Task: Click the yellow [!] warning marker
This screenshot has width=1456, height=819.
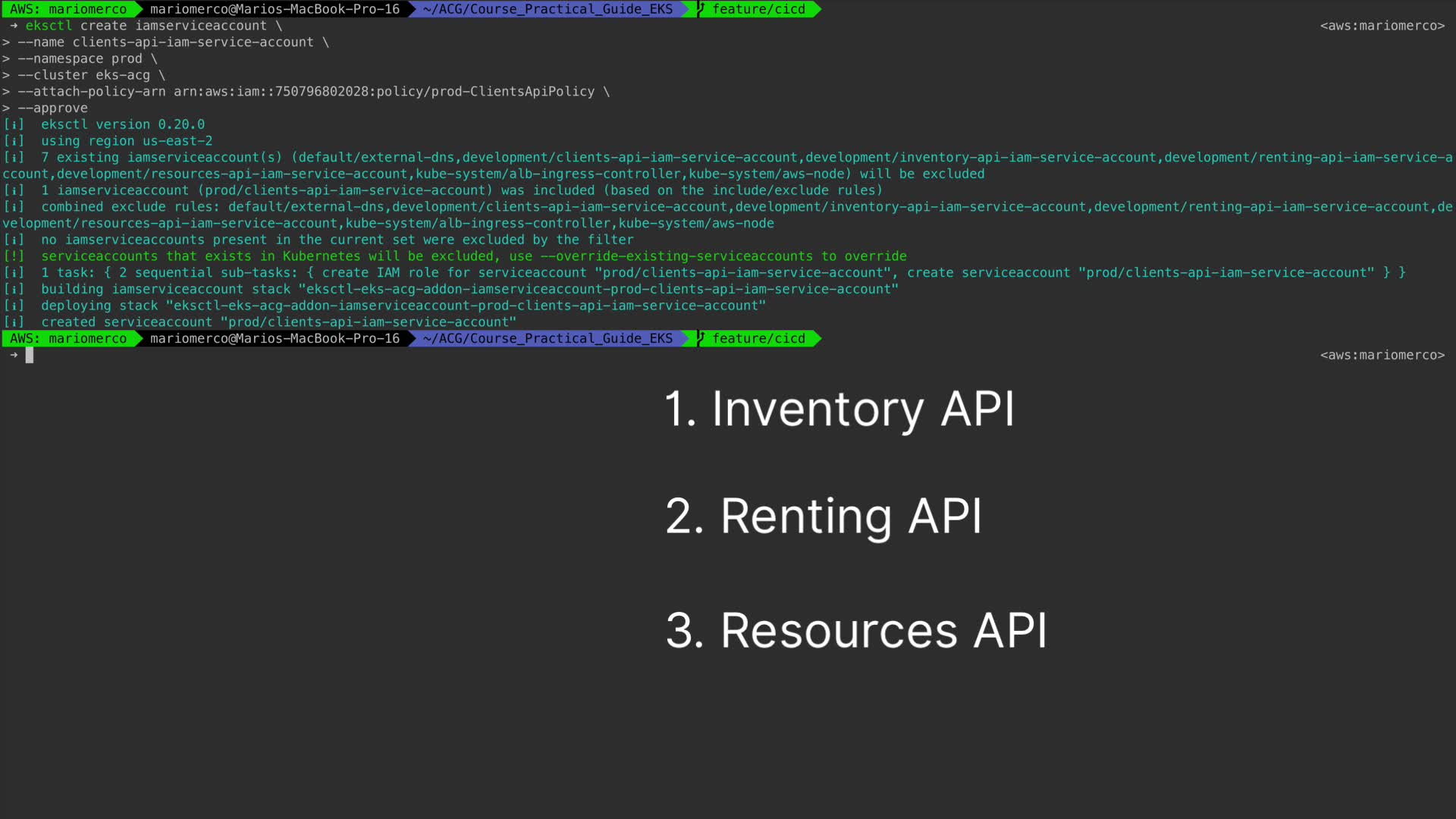Action: [x=14, y=256]
